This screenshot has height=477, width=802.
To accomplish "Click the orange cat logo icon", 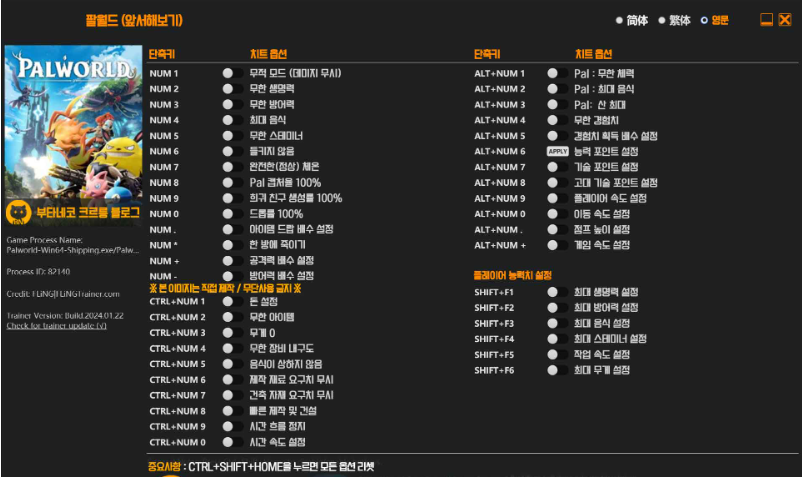I will [x=18, y=212].
